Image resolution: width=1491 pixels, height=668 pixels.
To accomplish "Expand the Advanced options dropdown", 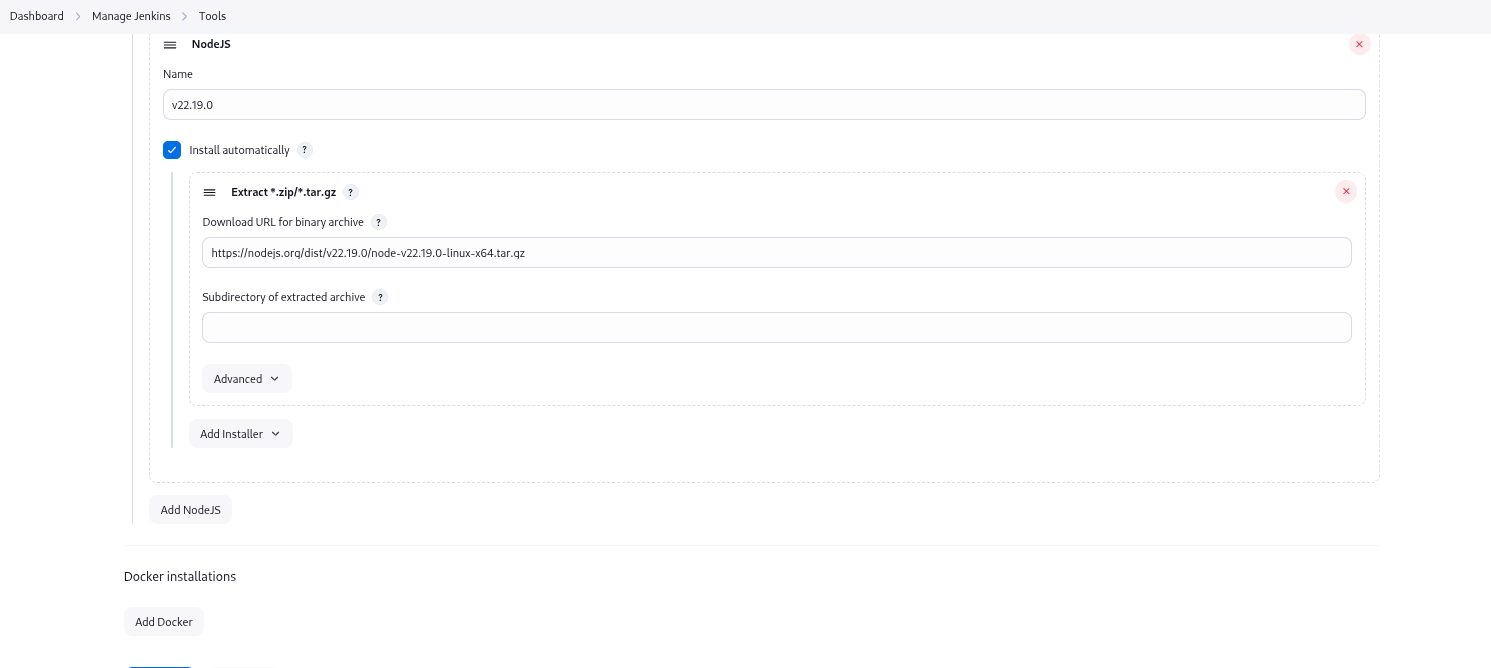I will [x=246, y=379].
